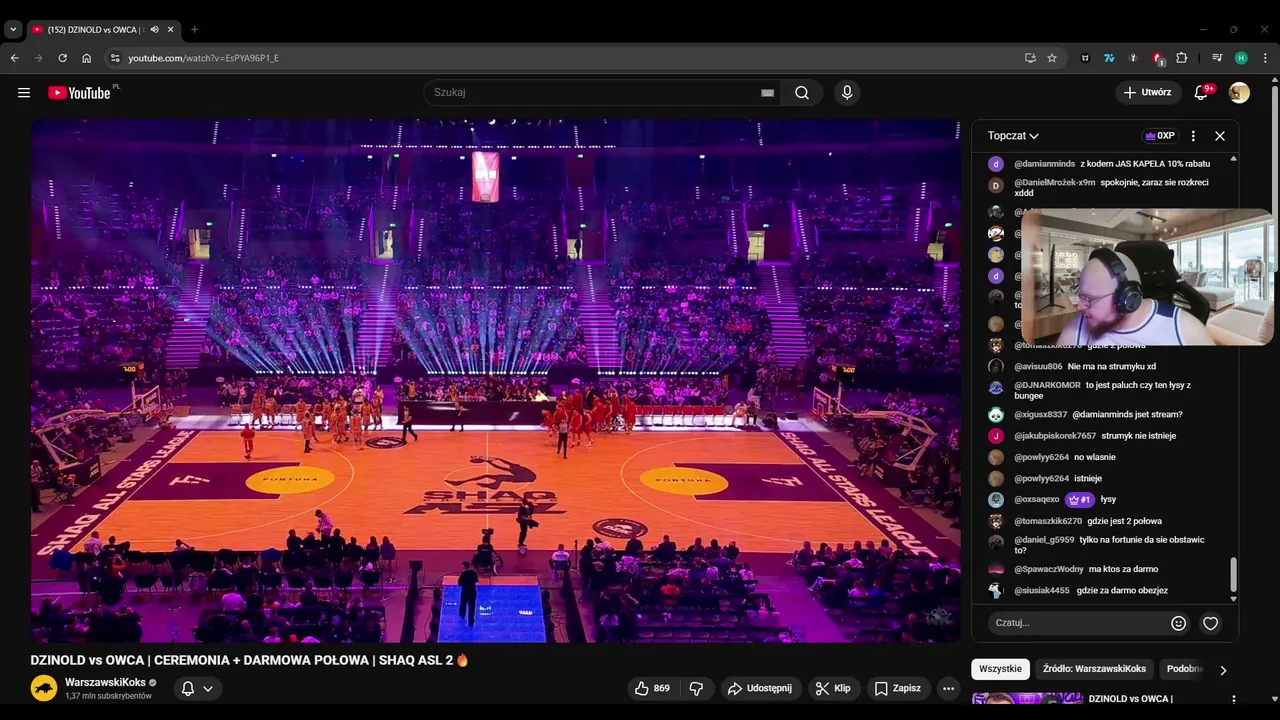Like the video with thumbs up 869

click(651, 688)
